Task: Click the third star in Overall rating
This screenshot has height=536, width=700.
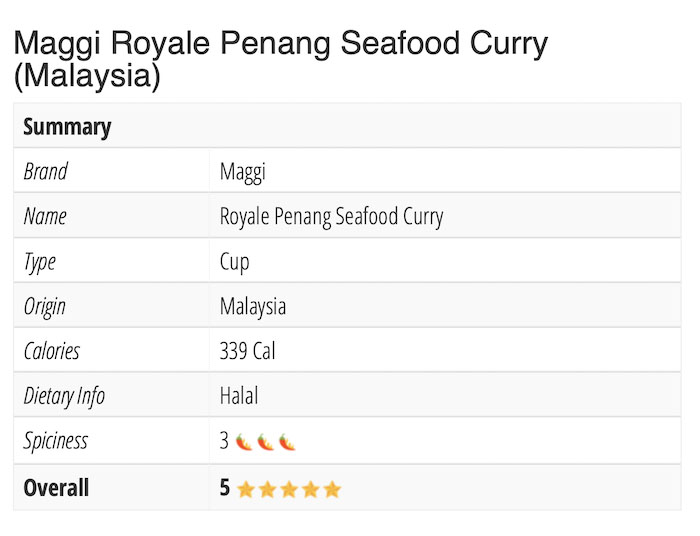Action: [x=288, y=489]
